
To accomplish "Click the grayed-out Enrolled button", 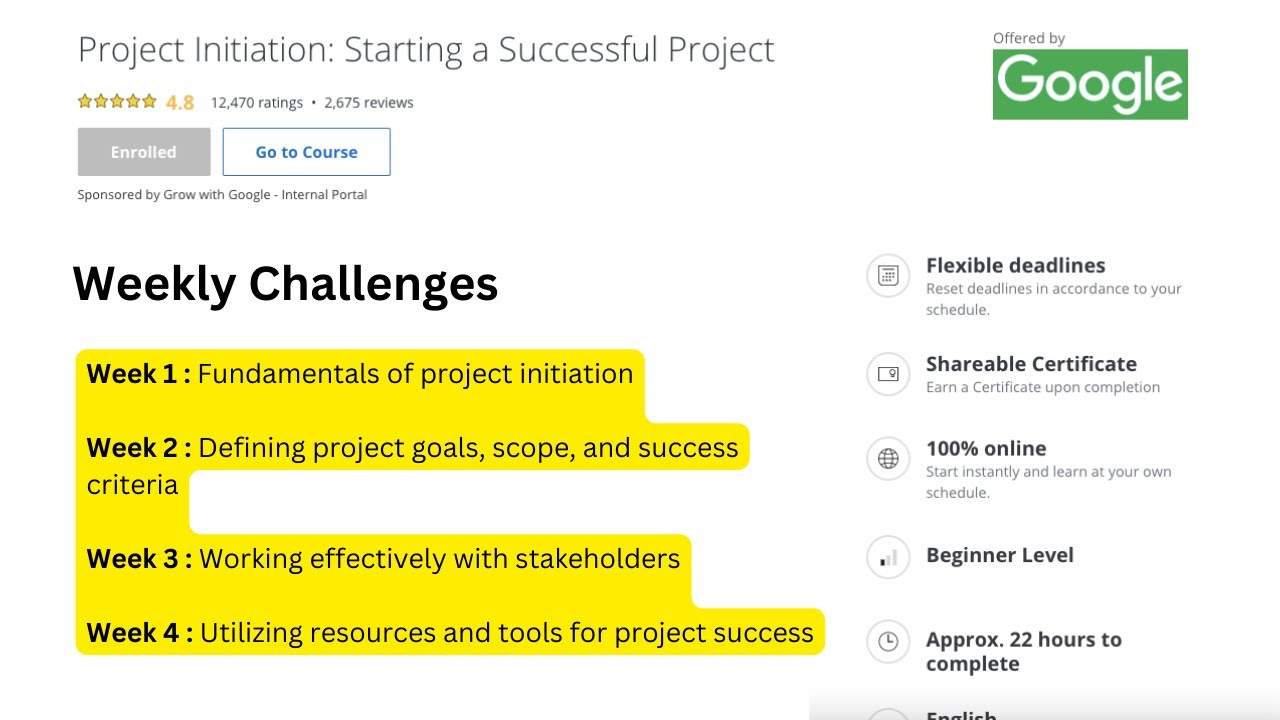I will (x=143, y=151).
